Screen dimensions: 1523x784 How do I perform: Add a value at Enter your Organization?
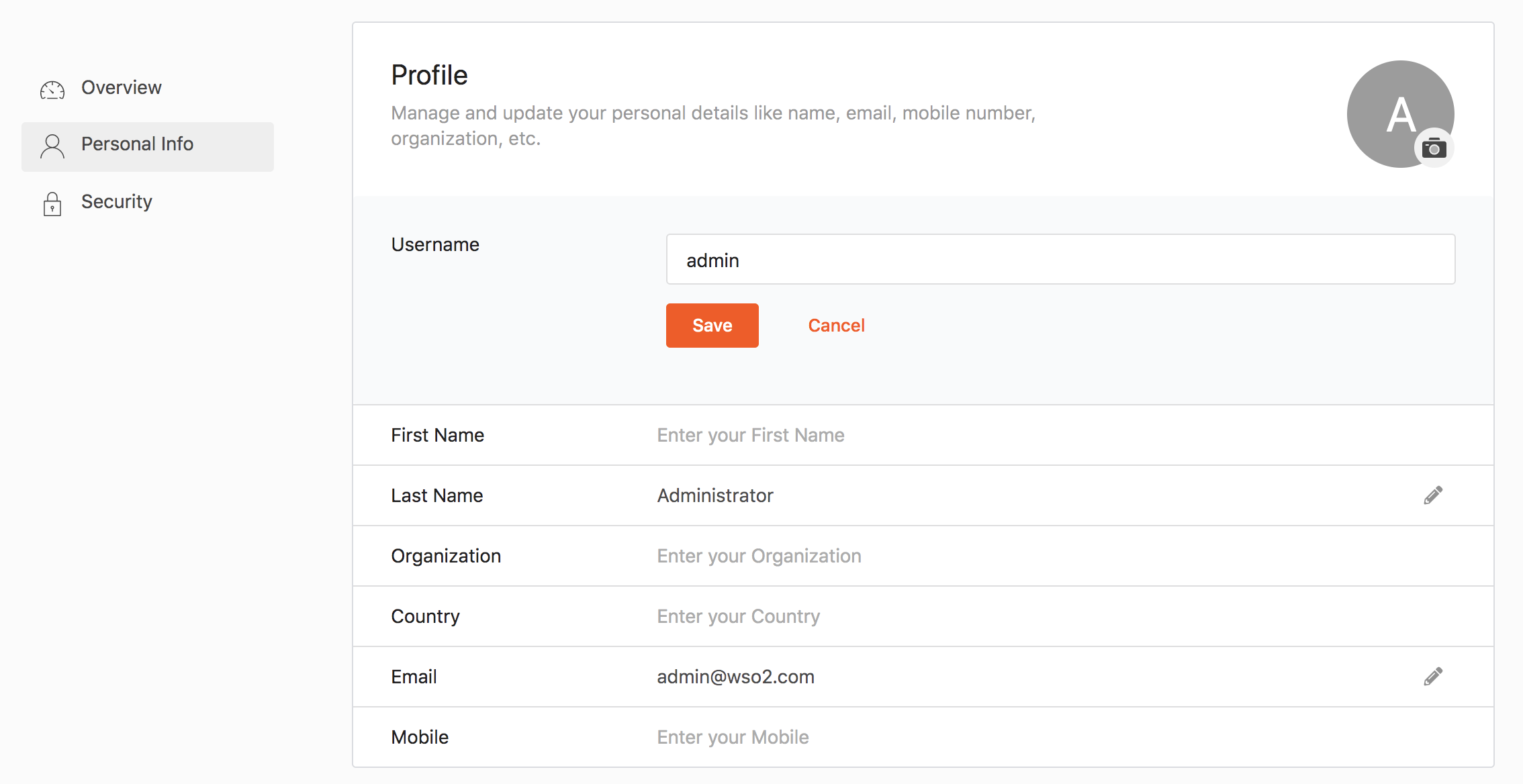click(759, 556)
